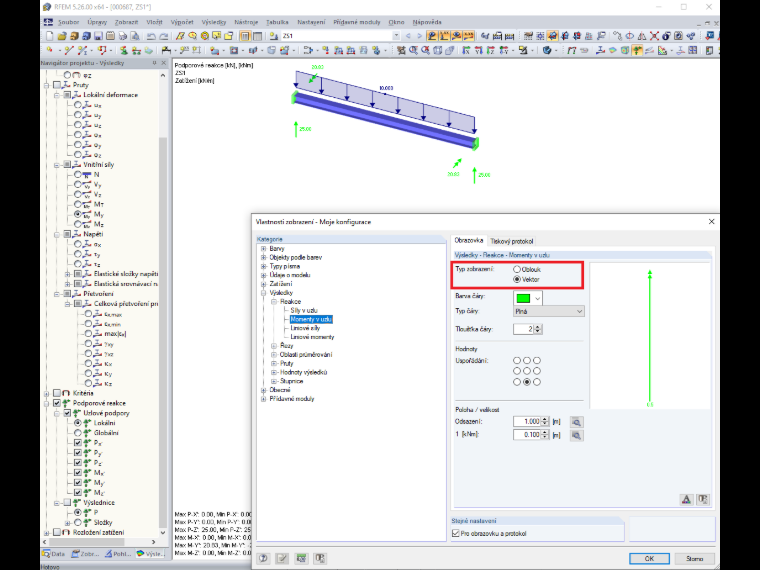Screen dimensions: 760x570
Task: Expand the Pruty category in dialog tree
Action: point(274,364)
